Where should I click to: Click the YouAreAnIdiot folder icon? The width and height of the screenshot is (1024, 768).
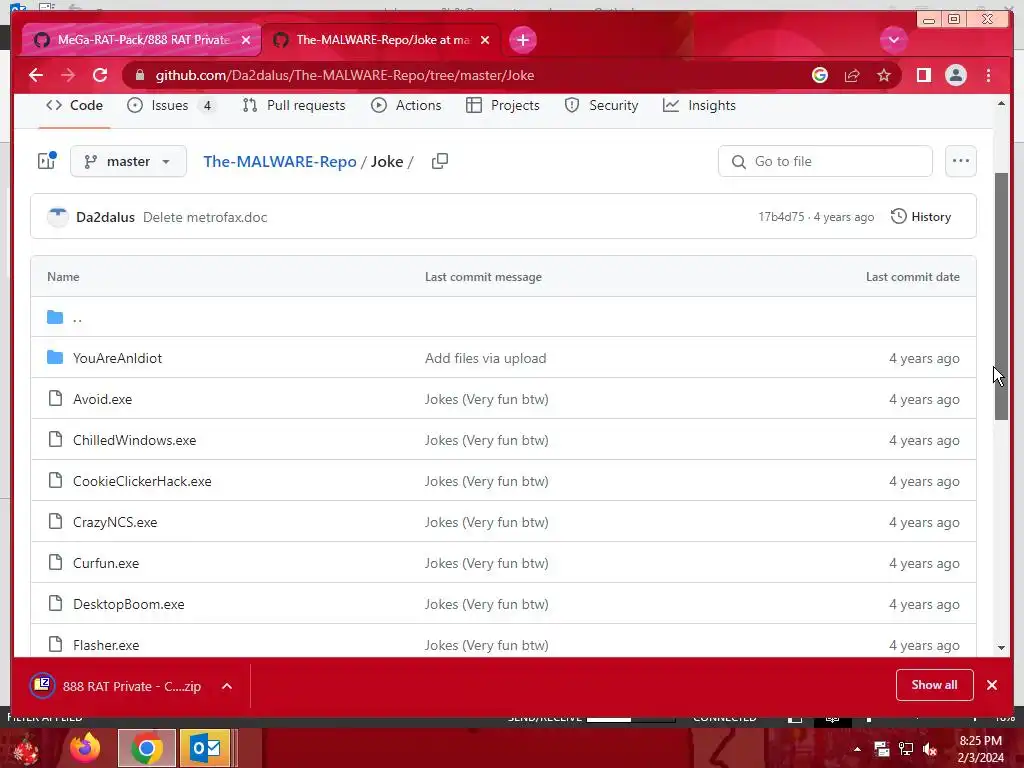56,357
